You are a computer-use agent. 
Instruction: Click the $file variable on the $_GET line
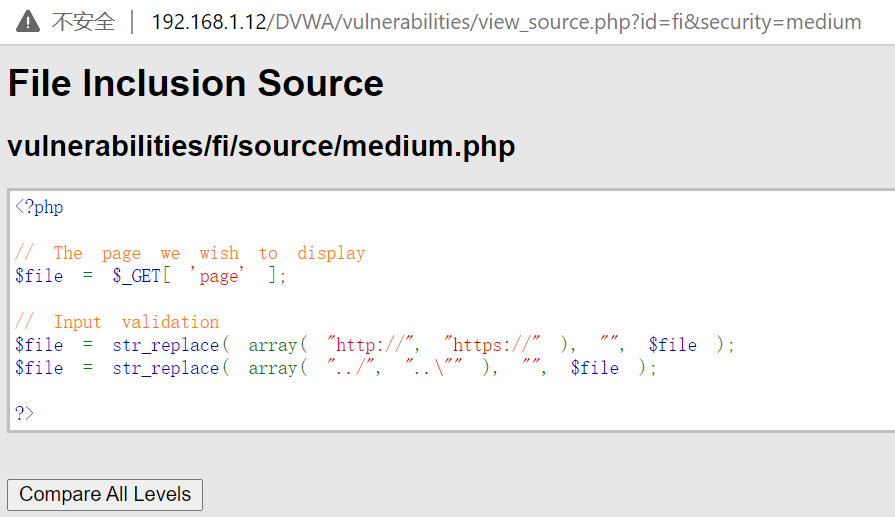pyautogui.click(x=39, y=276)
